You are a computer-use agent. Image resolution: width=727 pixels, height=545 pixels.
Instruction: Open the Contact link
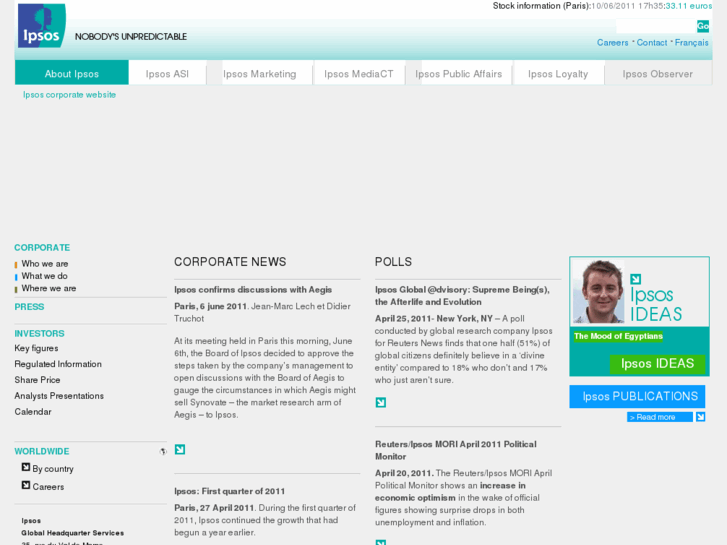point(651,43)
